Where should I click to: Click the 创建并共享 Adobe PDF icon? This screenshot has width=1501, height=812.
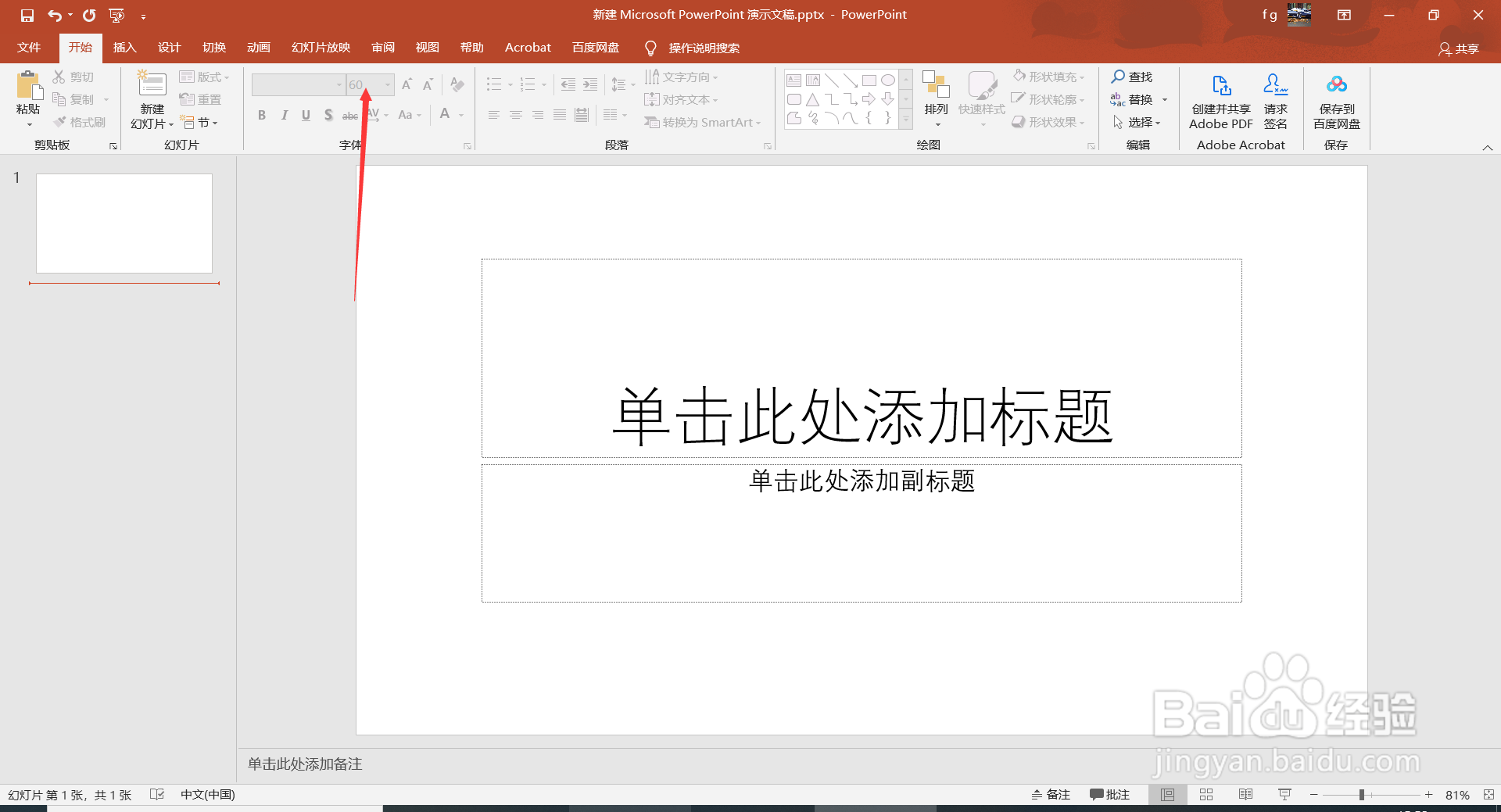[x=1220, y=98]
